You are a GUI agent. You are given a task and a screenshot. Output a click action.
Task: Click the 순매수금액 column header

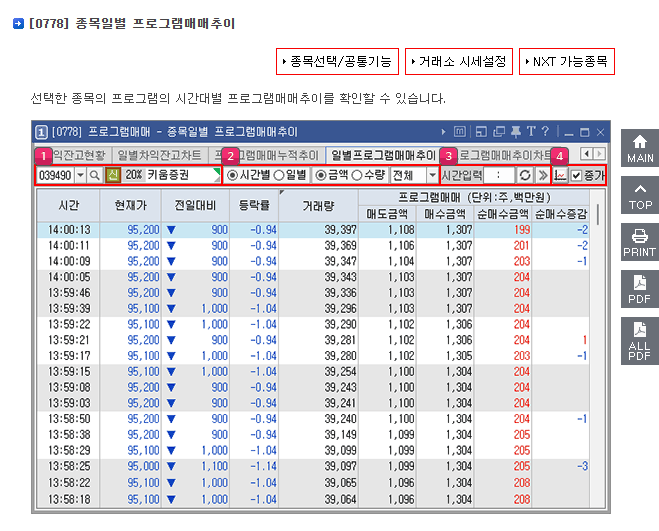pos(503,214)
